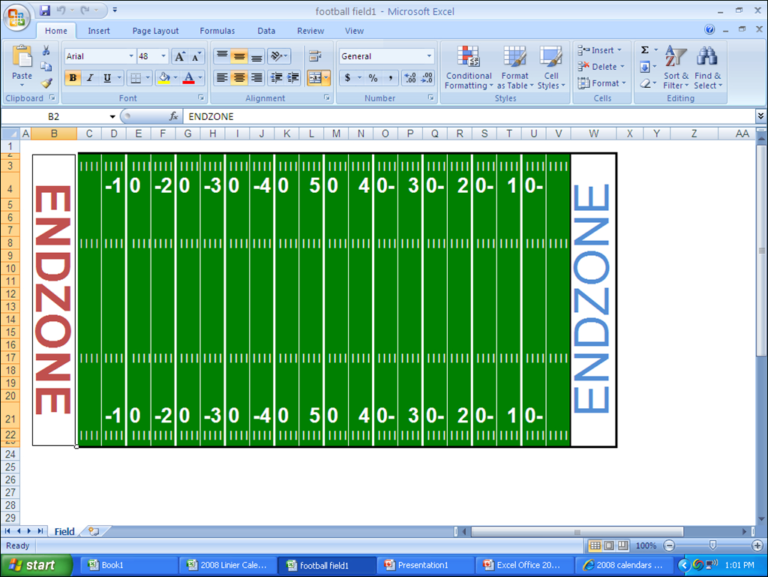Switch to Presentation1 in the taskbar

[422, 565]
